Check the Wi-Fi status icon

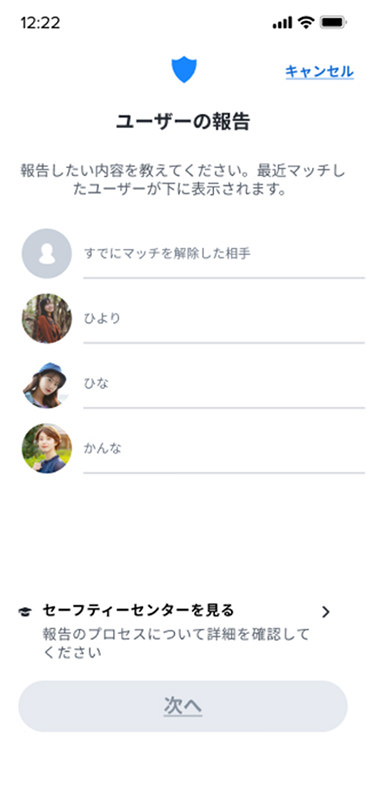click(x=306, y=22)
